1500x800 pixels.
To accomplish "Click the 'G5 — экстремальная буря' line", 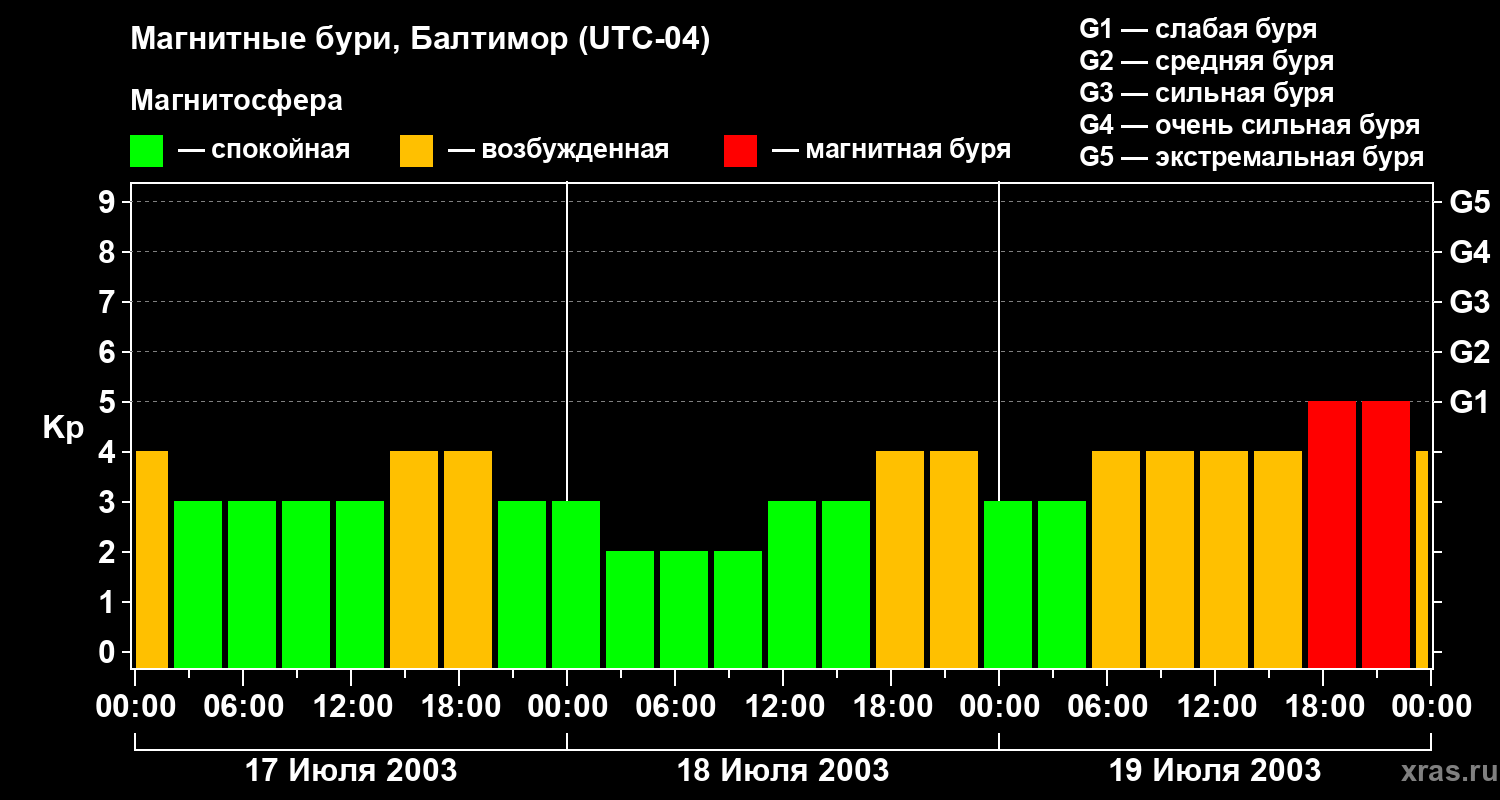I will tap(1252, 157).
